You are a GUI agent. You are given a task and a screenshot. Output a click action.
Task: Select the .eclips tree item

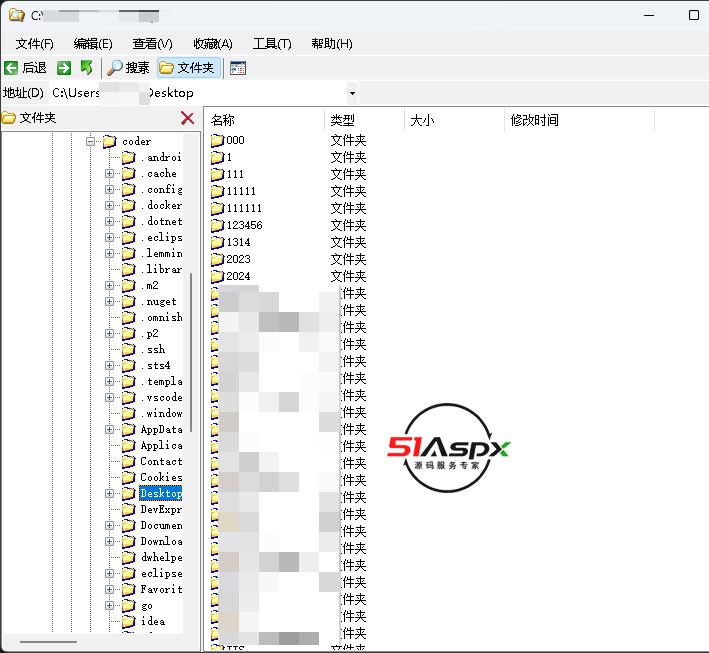point(161,237)
